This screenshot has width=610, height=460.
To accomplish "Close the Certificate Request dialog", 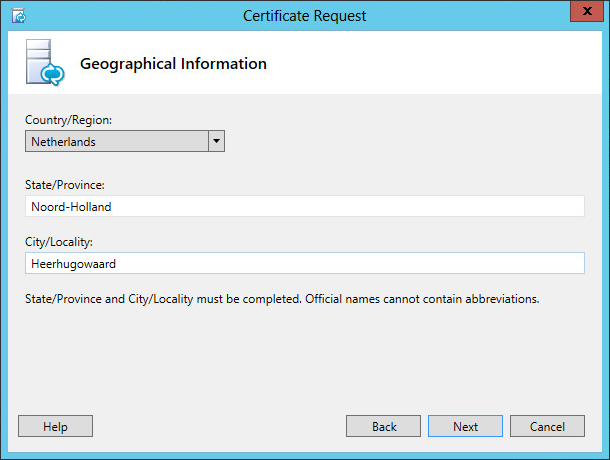I will coord(587,11).
